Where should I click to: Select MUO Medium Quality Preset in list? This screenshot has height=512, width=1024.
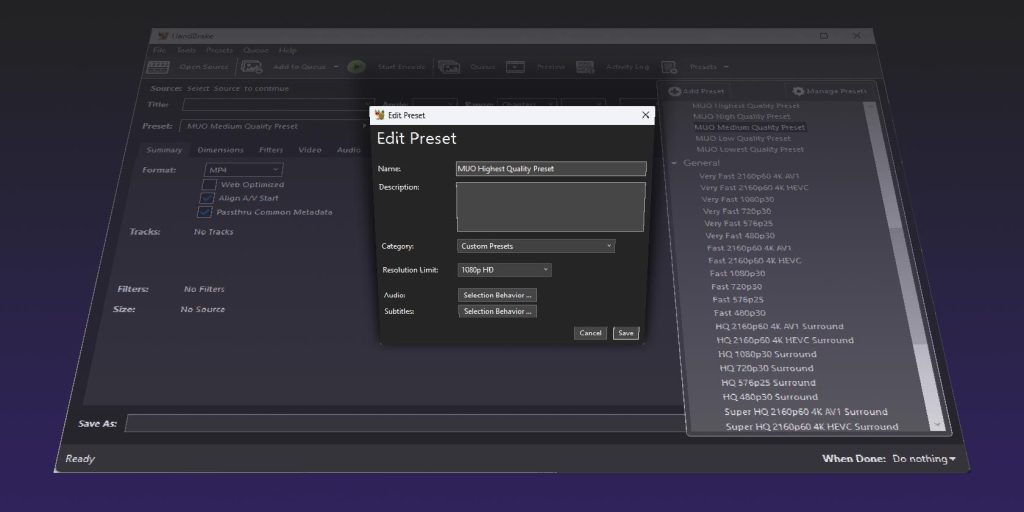750,127
